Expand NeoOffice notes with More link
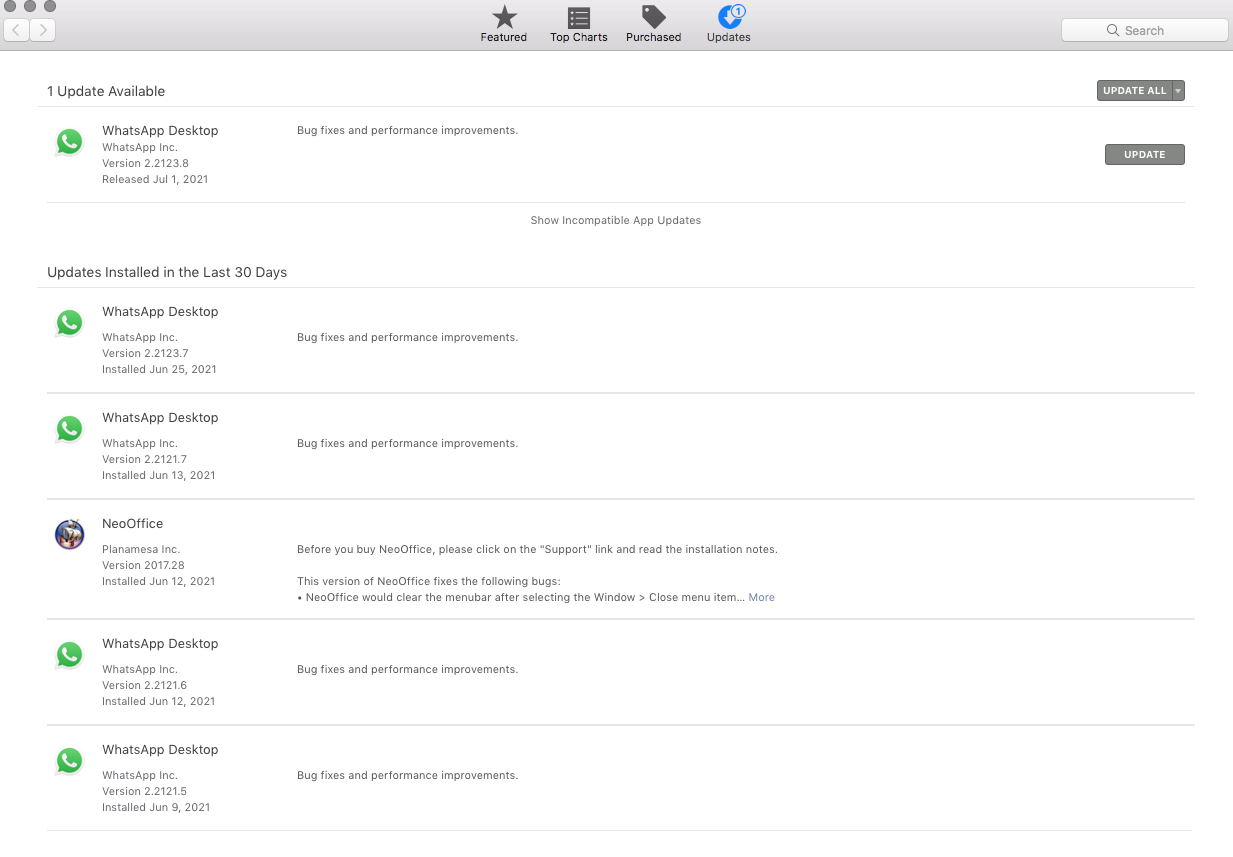Image resolution: width=1233 pixels, height=857 pixels. [x=761, y=597]
